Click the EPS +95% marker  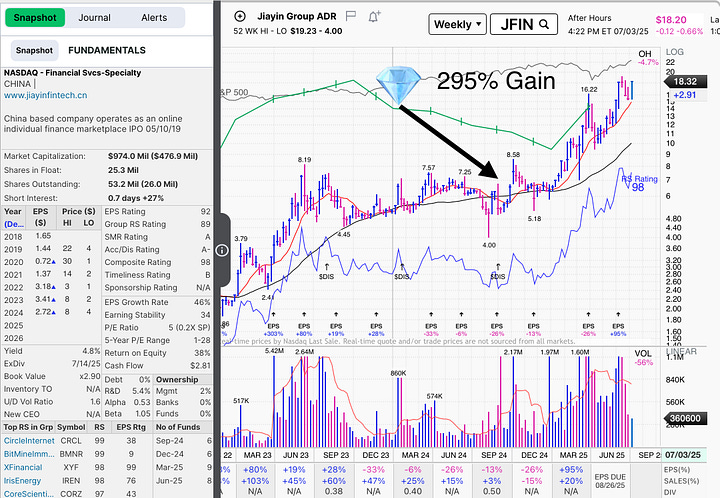pyautogui.click(x=618, y=326)
